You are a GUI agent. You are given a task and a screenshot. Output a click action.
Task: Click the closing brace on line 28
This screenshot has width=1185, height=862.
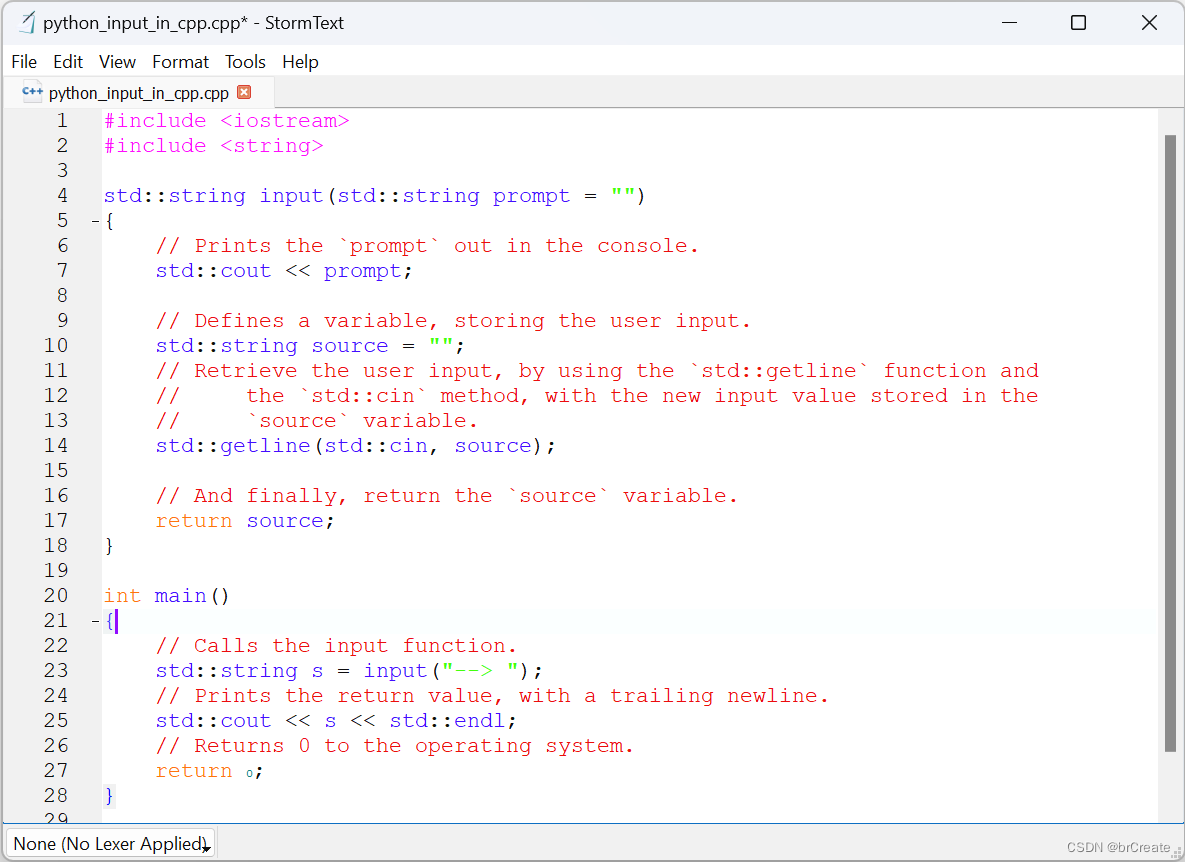point(110,796)
